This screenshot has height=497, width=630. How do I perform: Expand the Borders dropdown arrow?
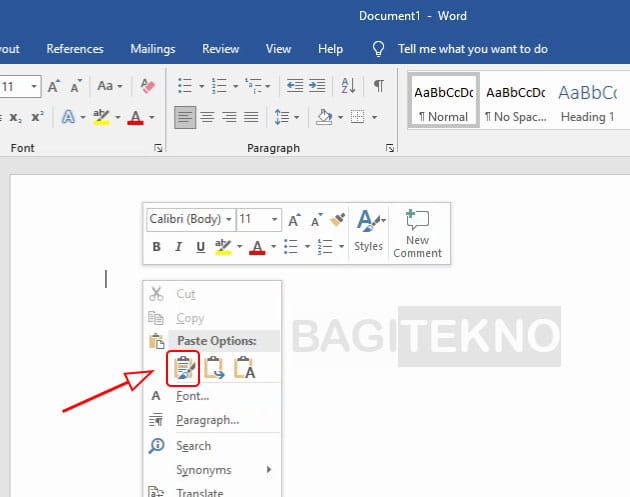tap(374, 117)
